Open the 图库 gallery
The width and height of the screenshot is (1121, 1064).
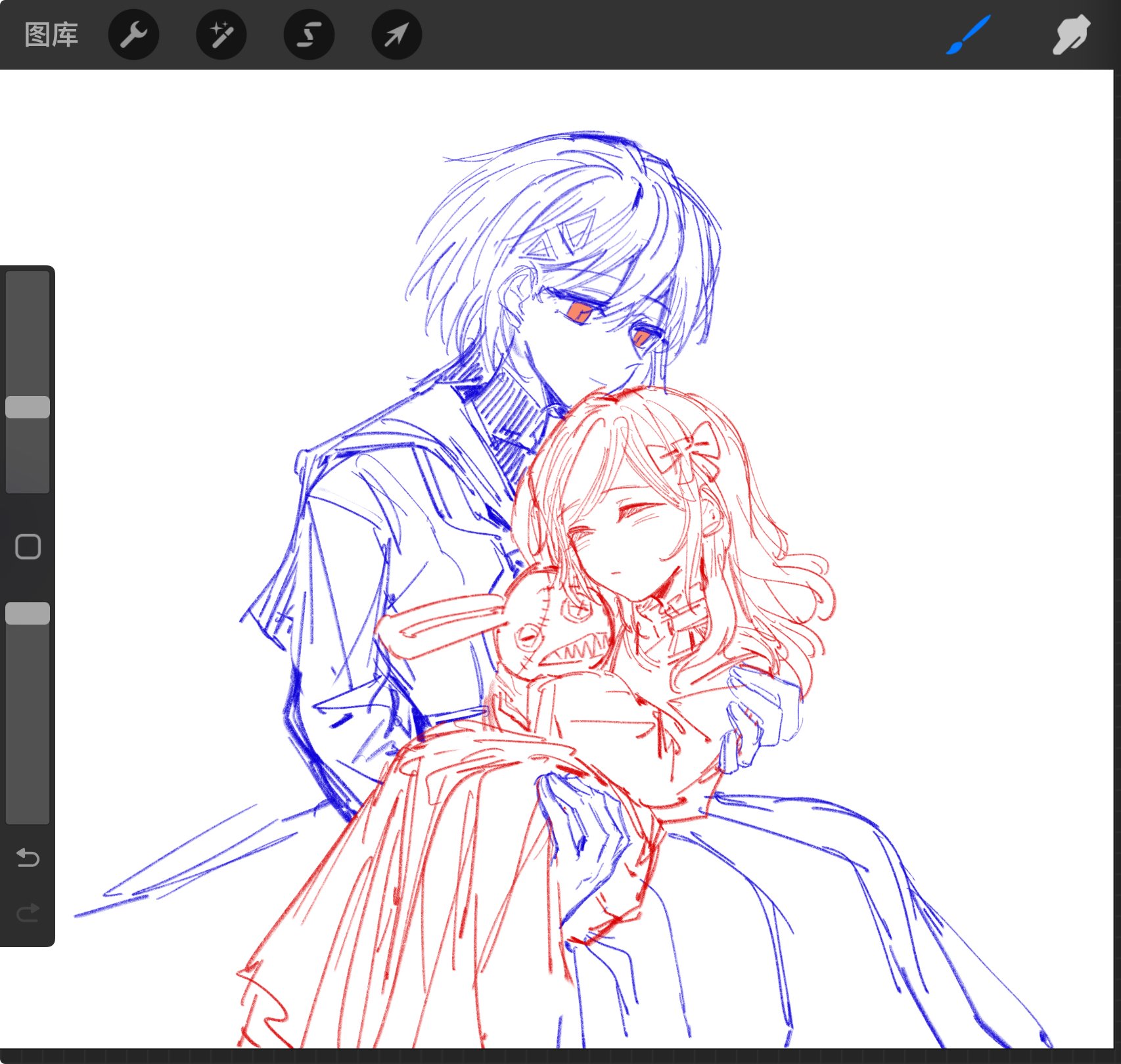pyautogui.click(x=51, y=35)
